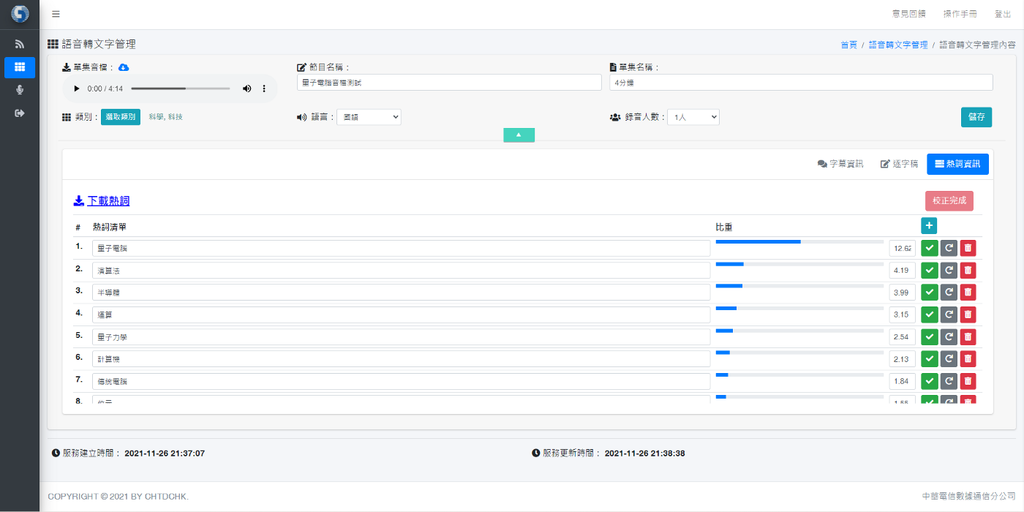Click the weight value 3.15
This screenshot has width=1024, height=512.
(x=902, y=315)
